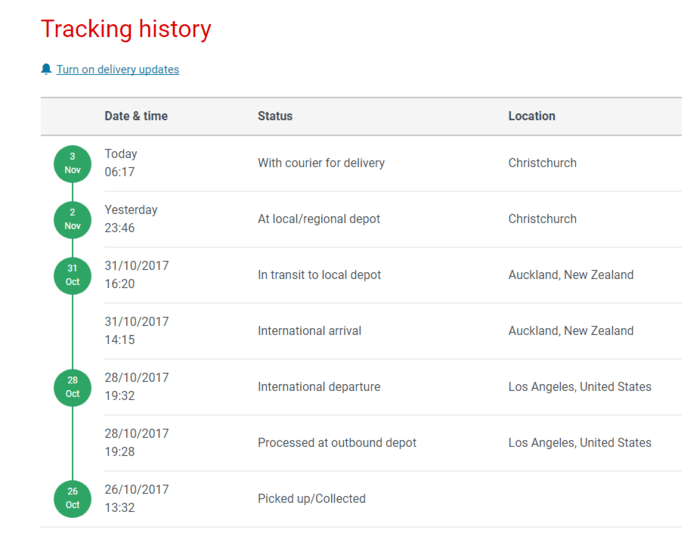
Task: Click Today 06:17 timestamp
Action: [x=121, y=163]
